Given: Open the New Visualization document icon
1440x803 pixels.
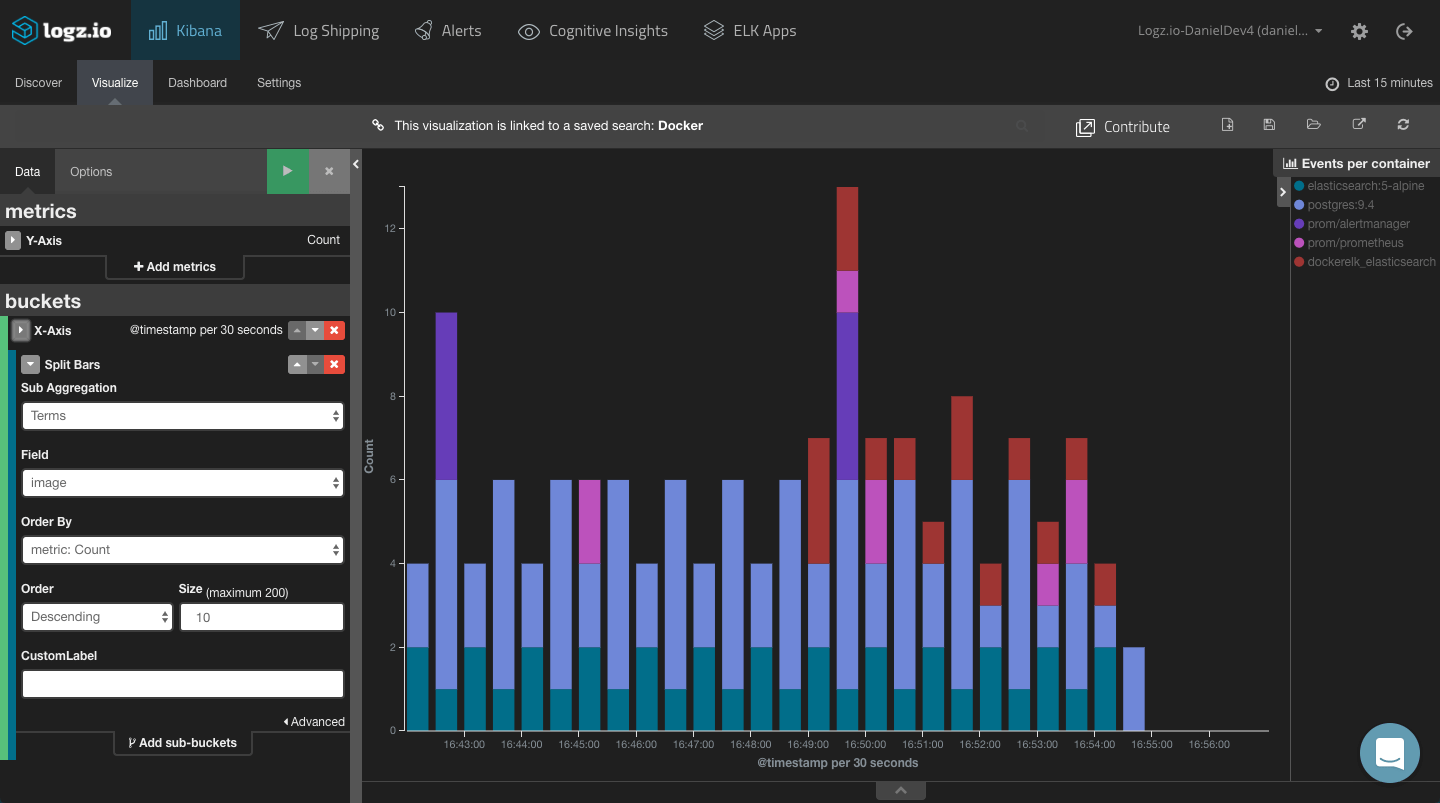Looking at the screenshot, I should tap(1228, 125).
